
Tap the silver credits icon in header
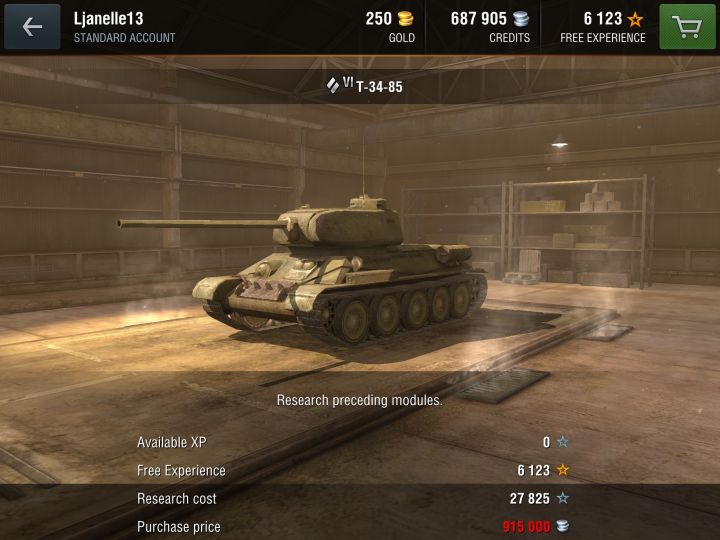[x=521, y=19]
